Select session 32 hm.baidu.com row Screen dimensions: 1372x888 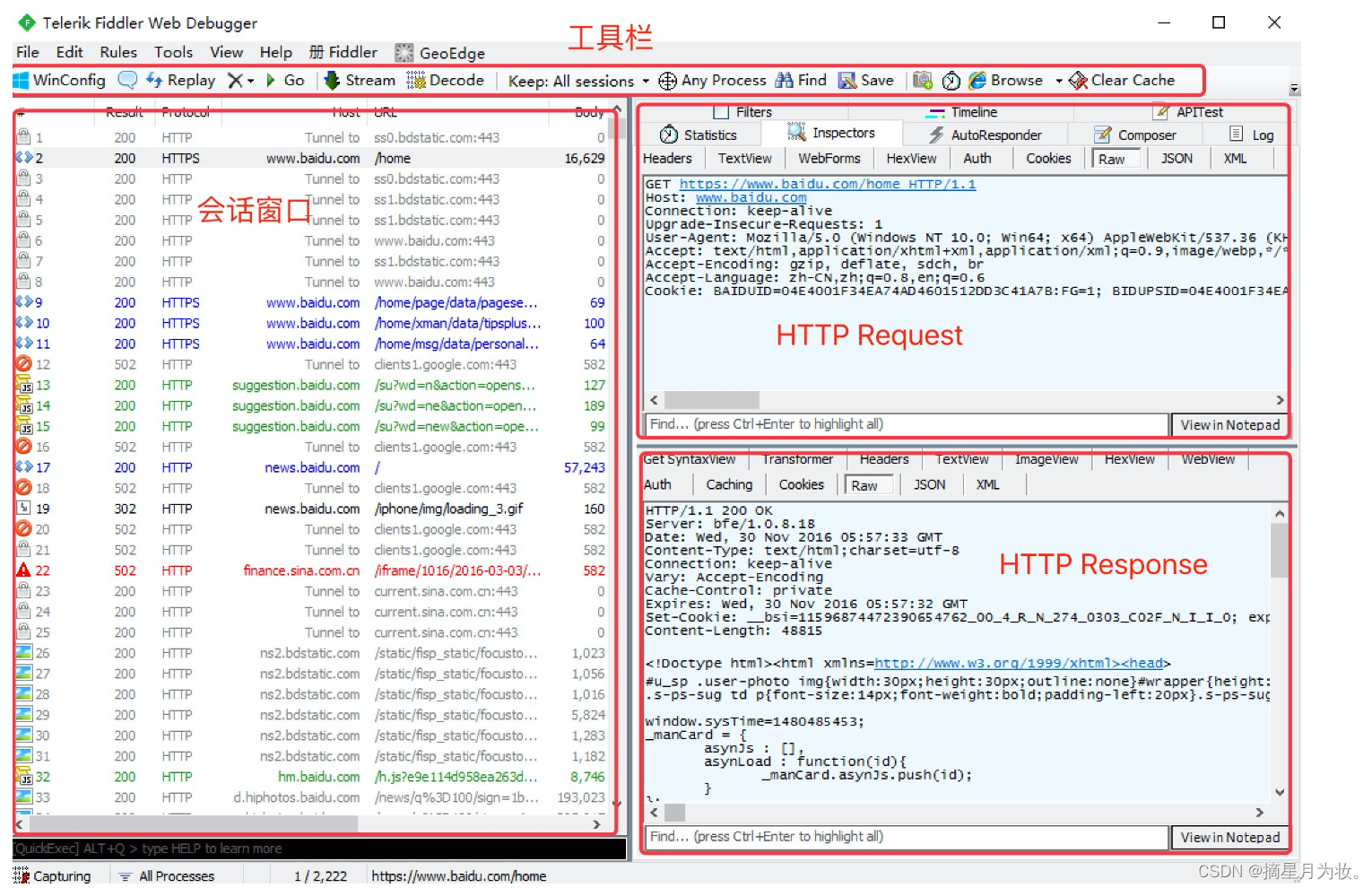[x=312, y=777]
